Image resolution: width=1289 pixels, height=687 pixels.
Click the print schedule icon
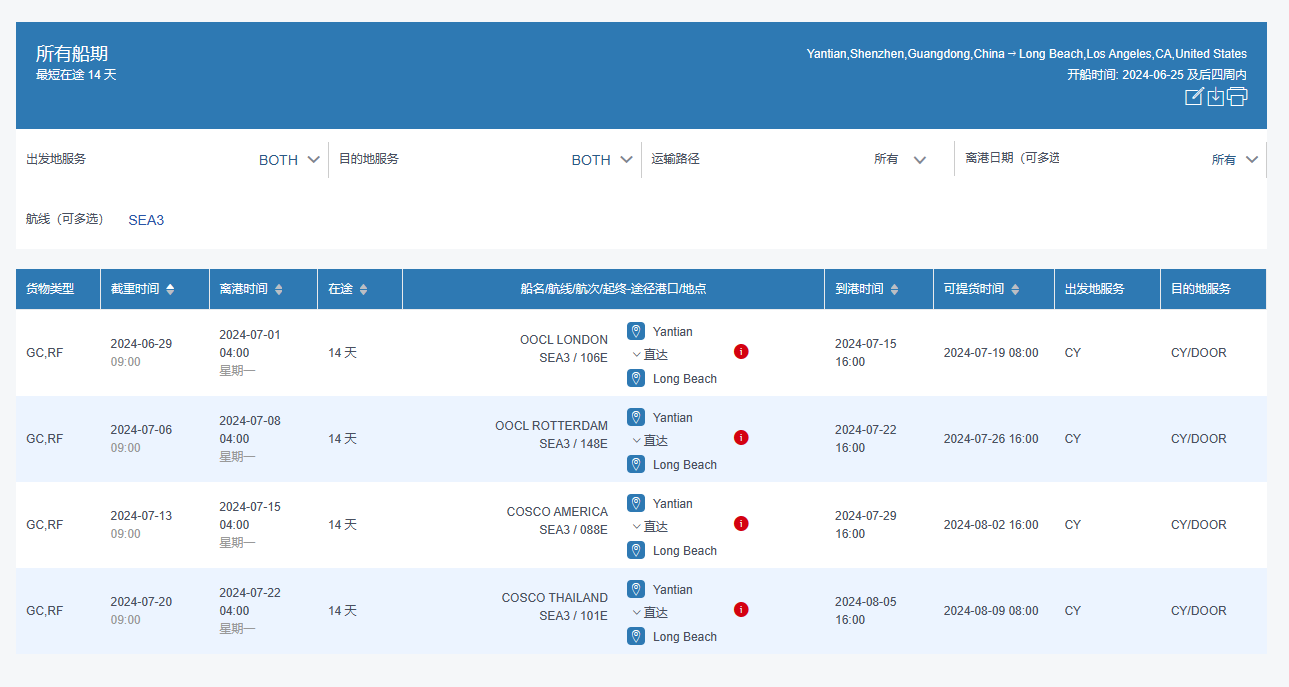[1237, 97]
